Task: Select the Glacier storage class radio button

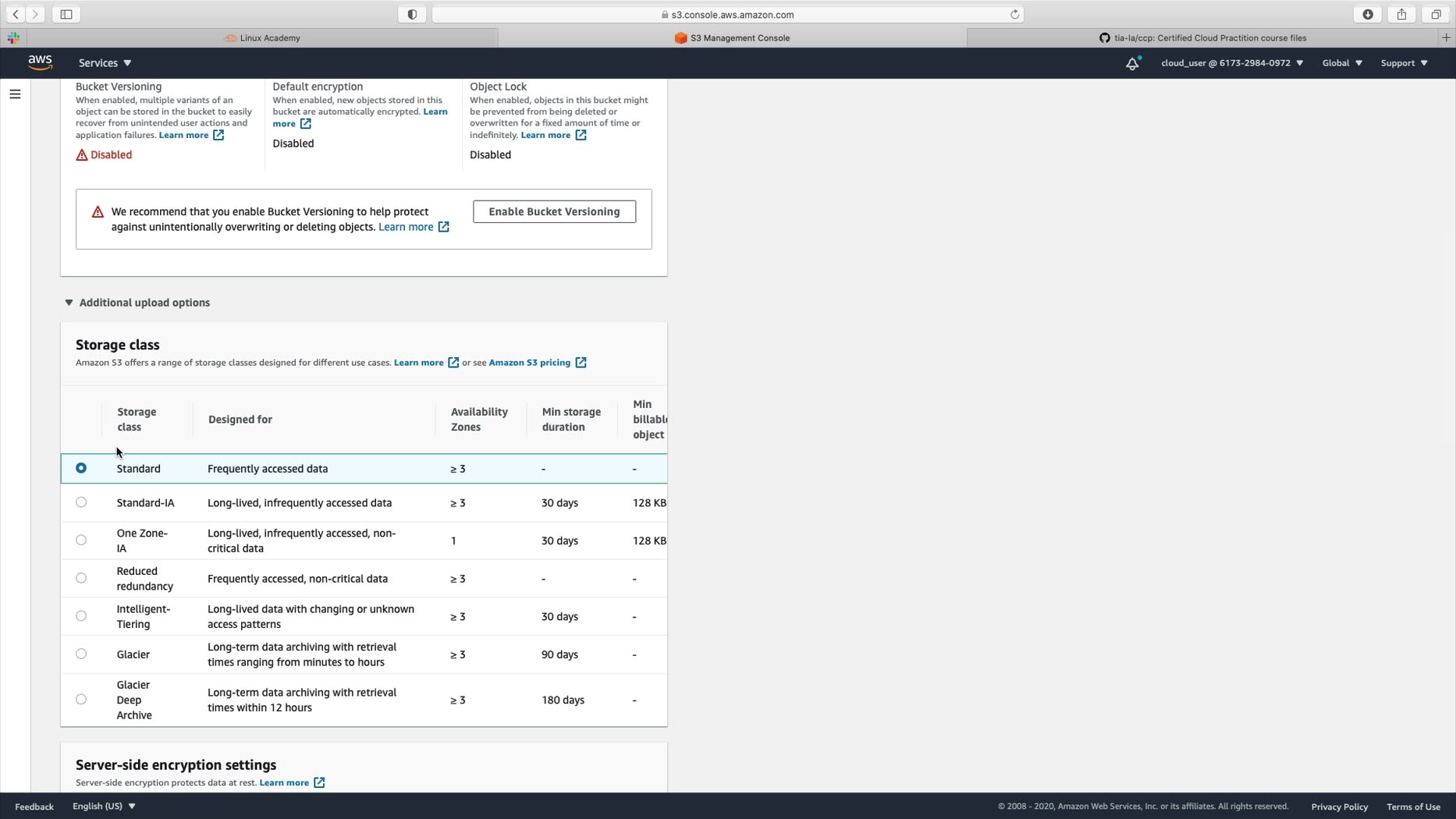Action: pos(81,654)
